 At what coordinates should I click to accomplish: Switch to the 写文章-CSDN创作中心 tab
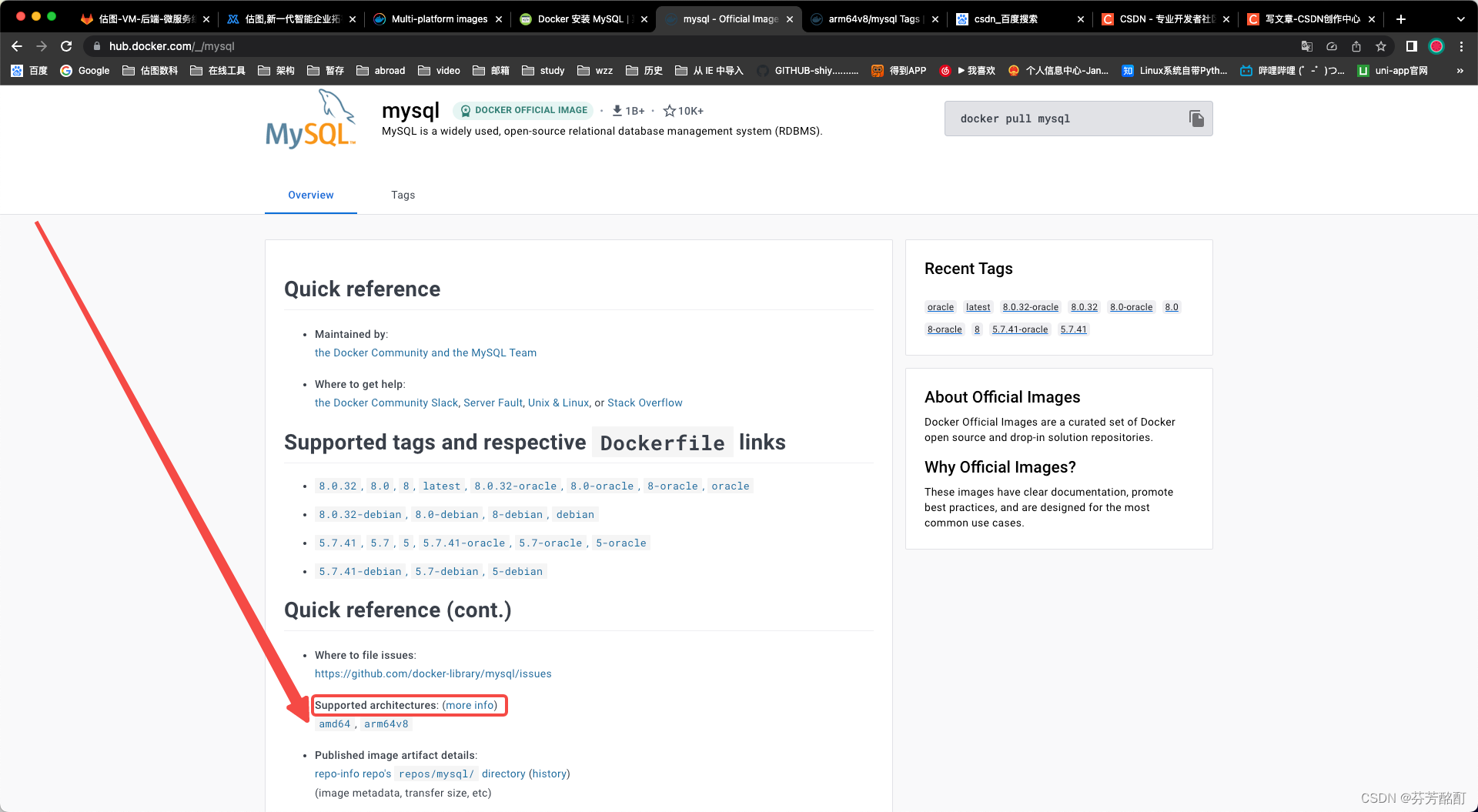pyautogui.click(x=1312, y=19)
